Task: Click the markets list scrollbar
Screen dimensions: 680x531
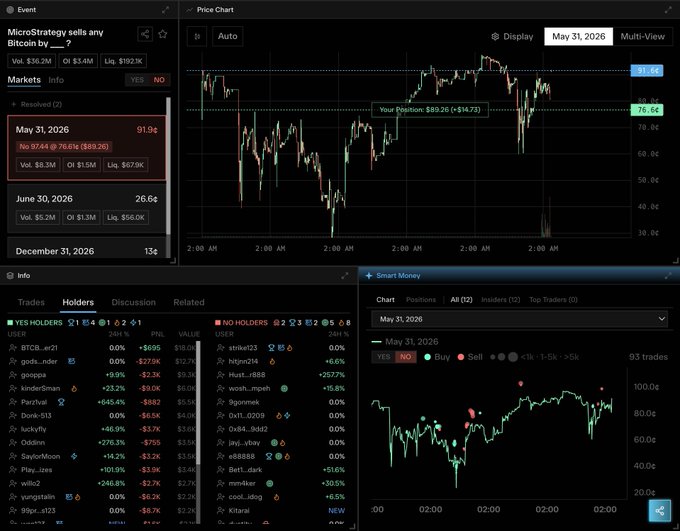Action: click(168, 165)
